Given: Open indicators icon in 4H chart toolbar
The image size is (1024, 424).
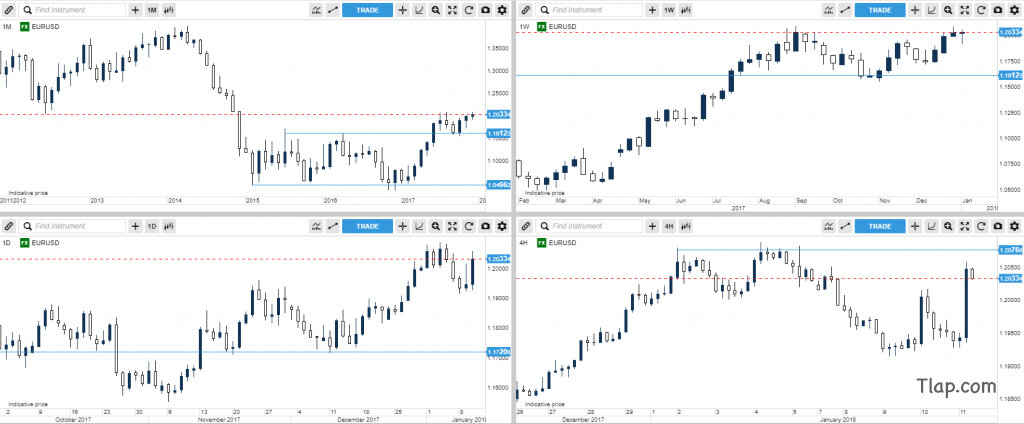Looking at the screenshot, I should pos(829,226).
